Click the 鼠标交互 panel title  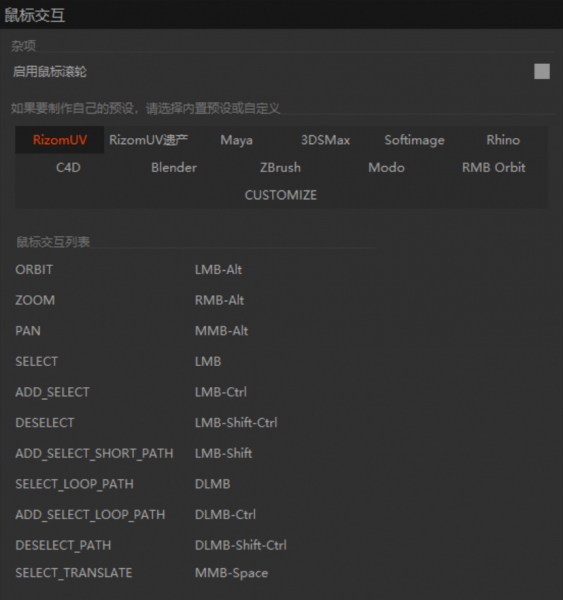(34, 15)
